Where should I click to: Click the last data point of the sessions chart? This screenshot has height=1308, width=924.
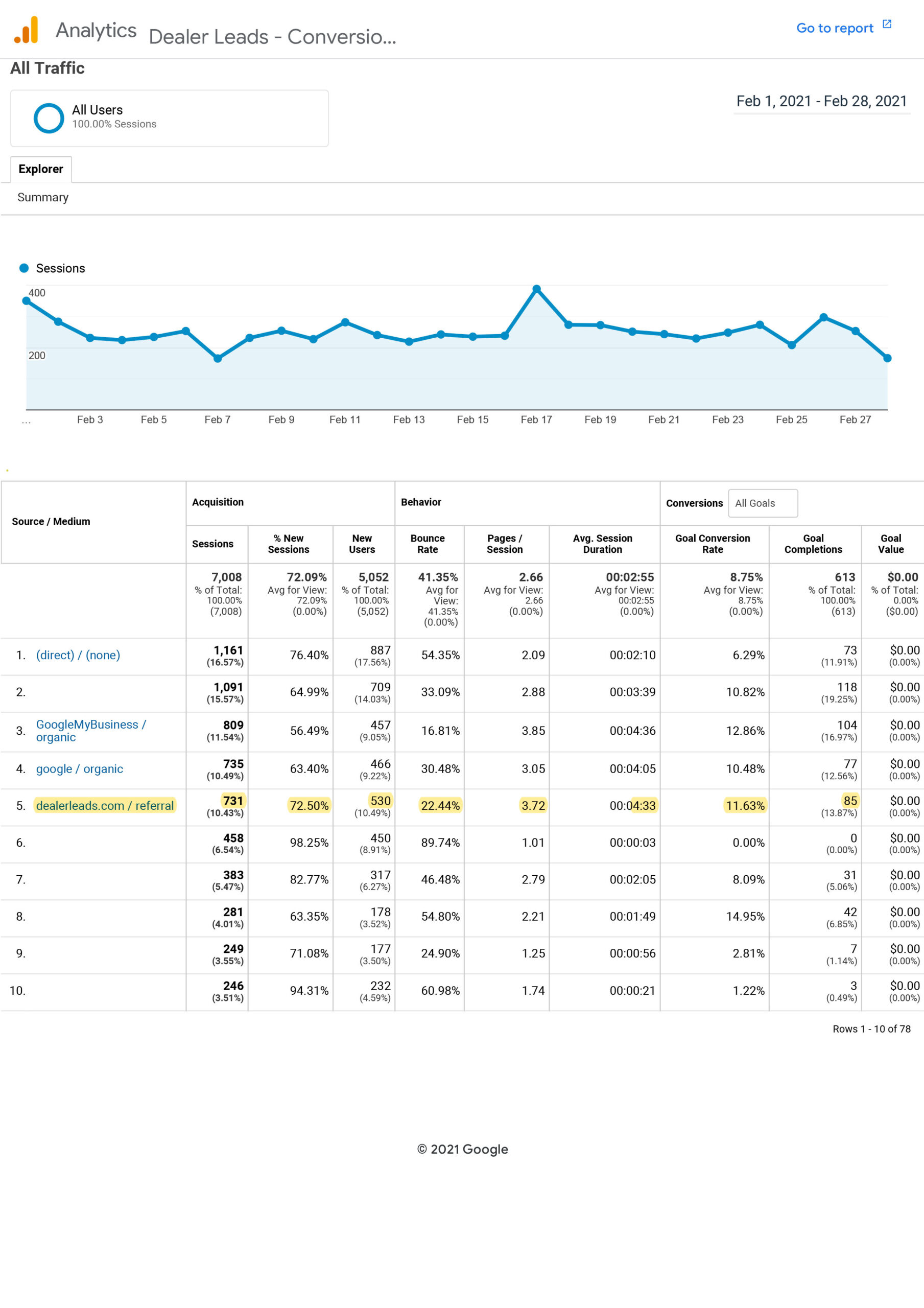887,358
